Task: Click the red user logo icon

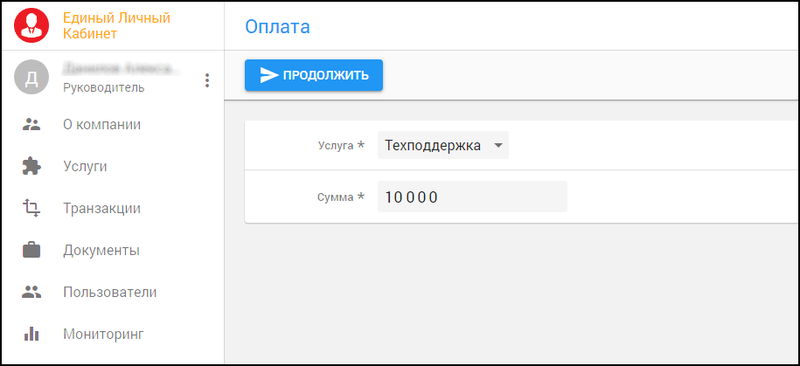Action: [32, 26]
